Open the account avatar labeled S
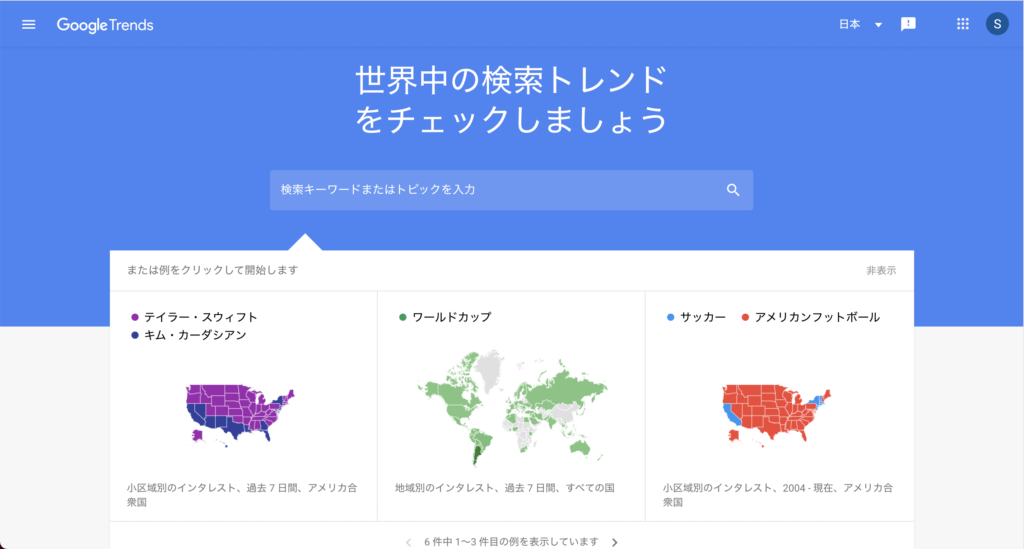The width and height of the screenshot is (1024, 549). coord(997,25)
